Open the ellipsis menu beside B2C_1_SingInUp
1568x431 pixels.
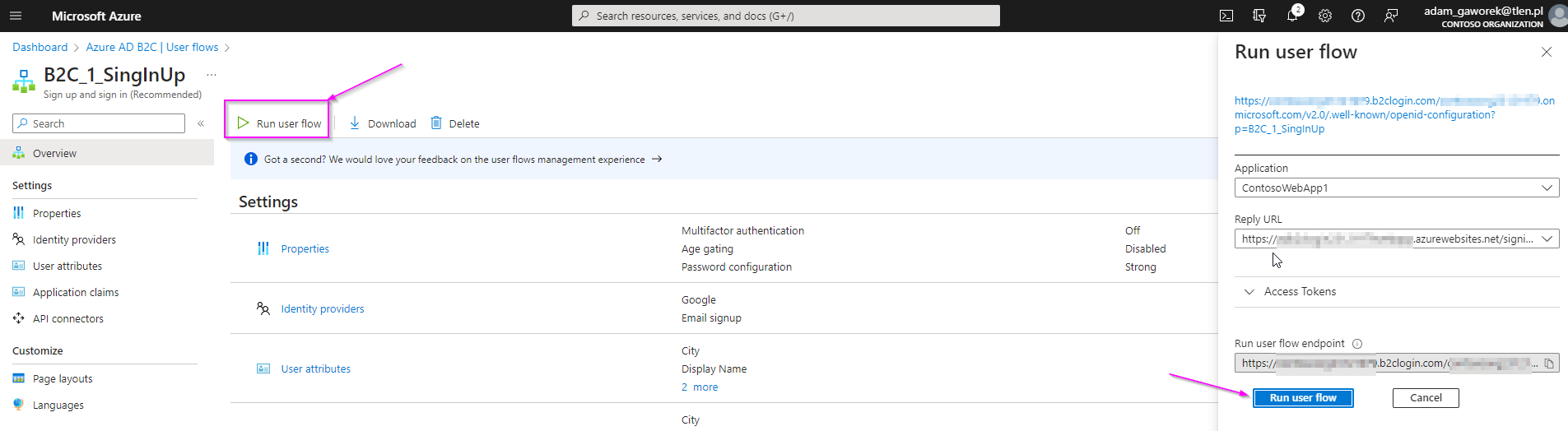pyautogui.click(x=212, y=75)
